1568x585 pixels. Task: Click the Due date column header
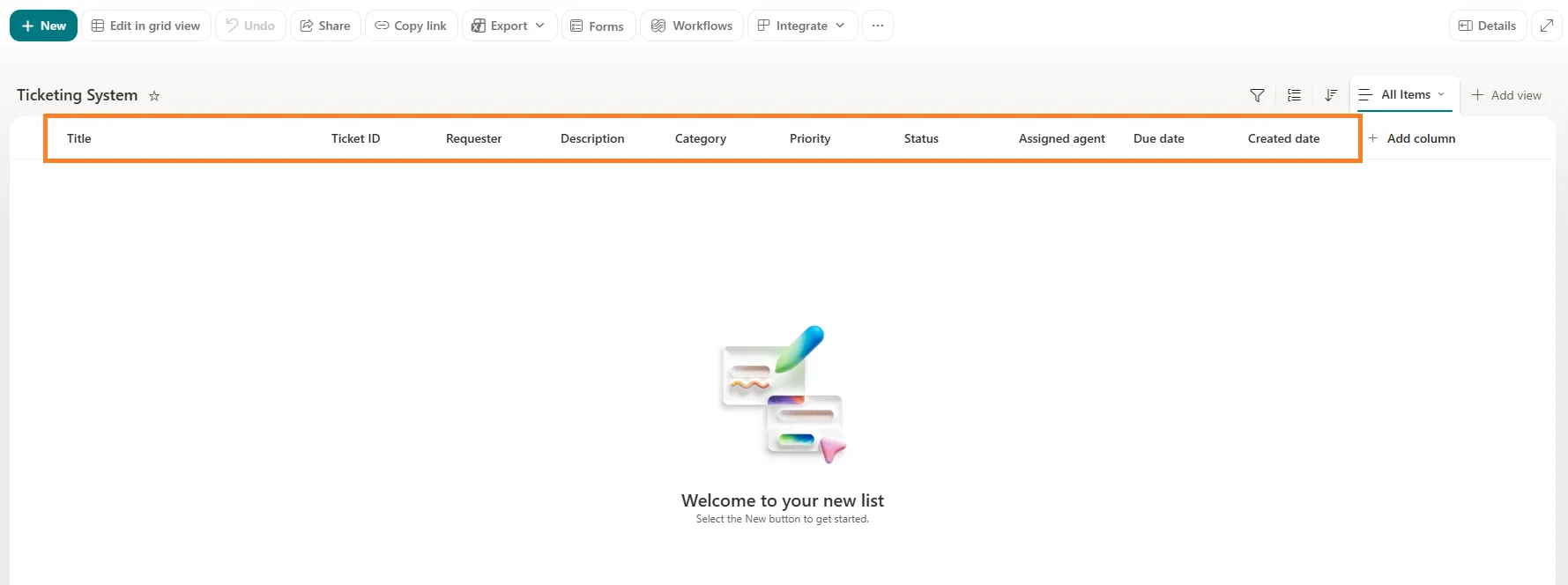point(1159,138)
